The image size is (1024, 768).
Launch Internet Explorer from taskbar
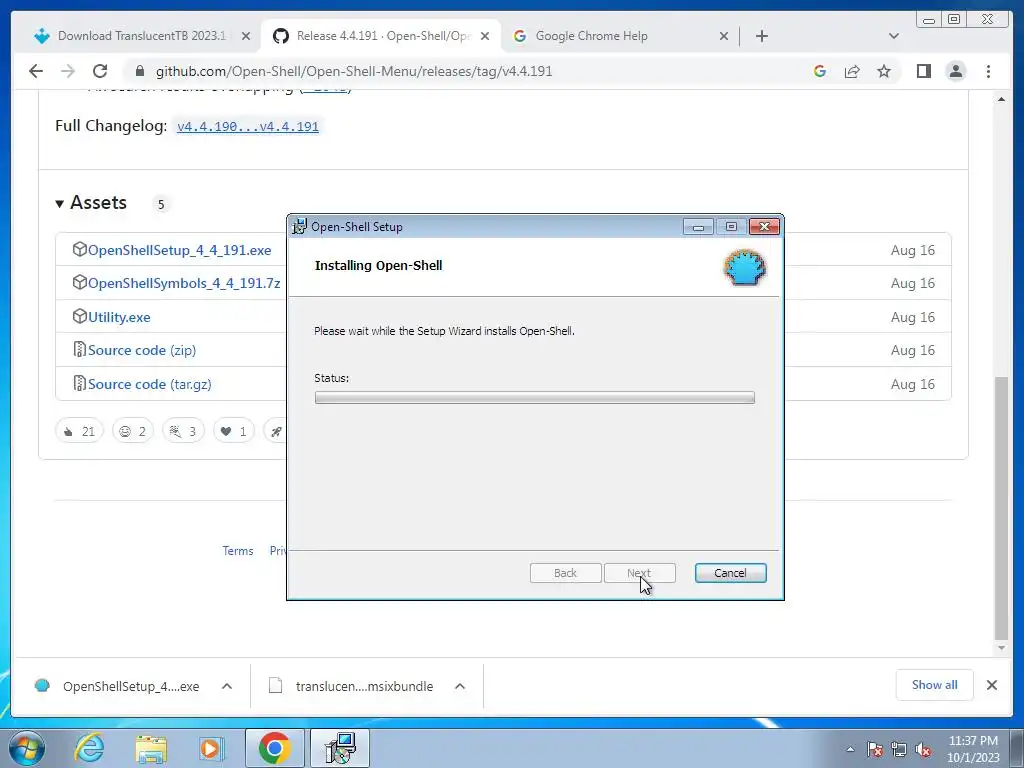89,748
